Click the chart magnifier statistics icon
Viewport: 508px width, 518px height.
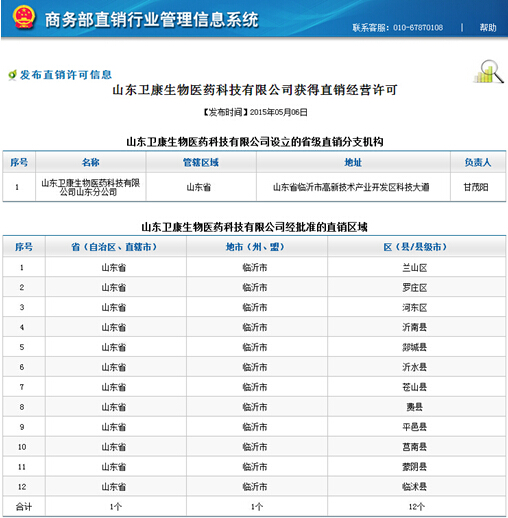tap(488, 72)
